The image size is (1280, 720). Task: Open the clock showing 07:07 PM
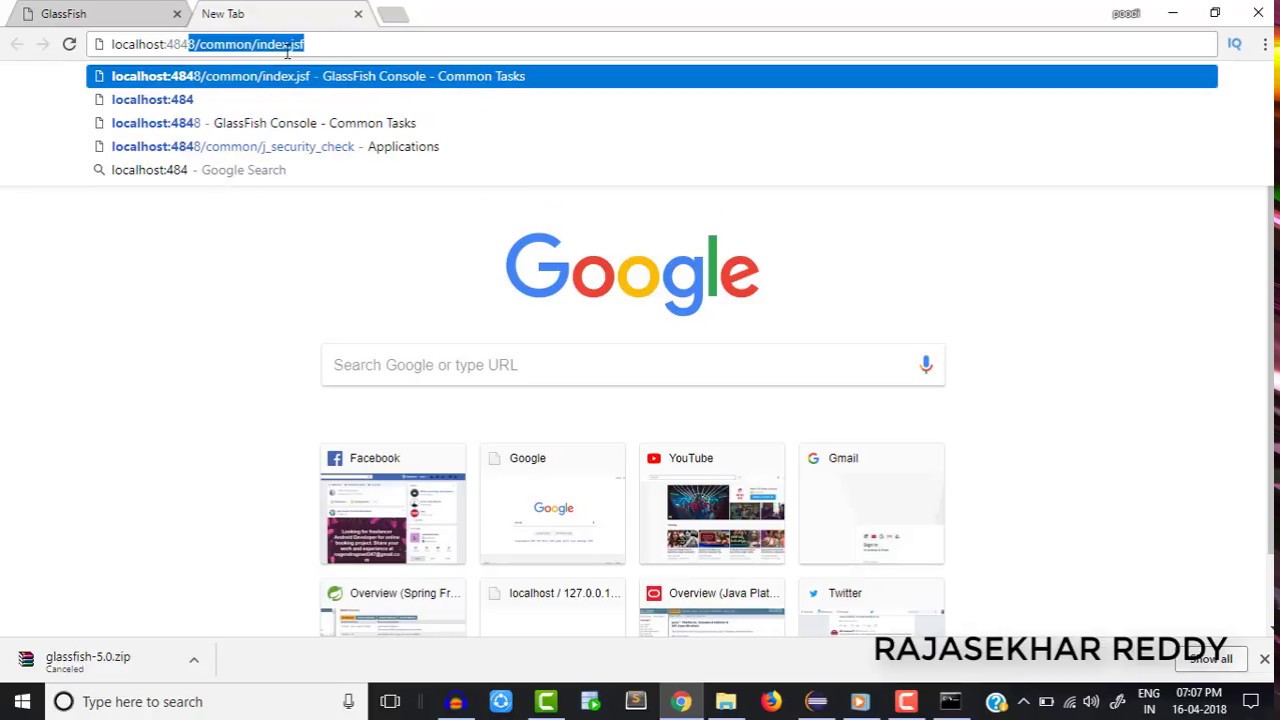1199,702
